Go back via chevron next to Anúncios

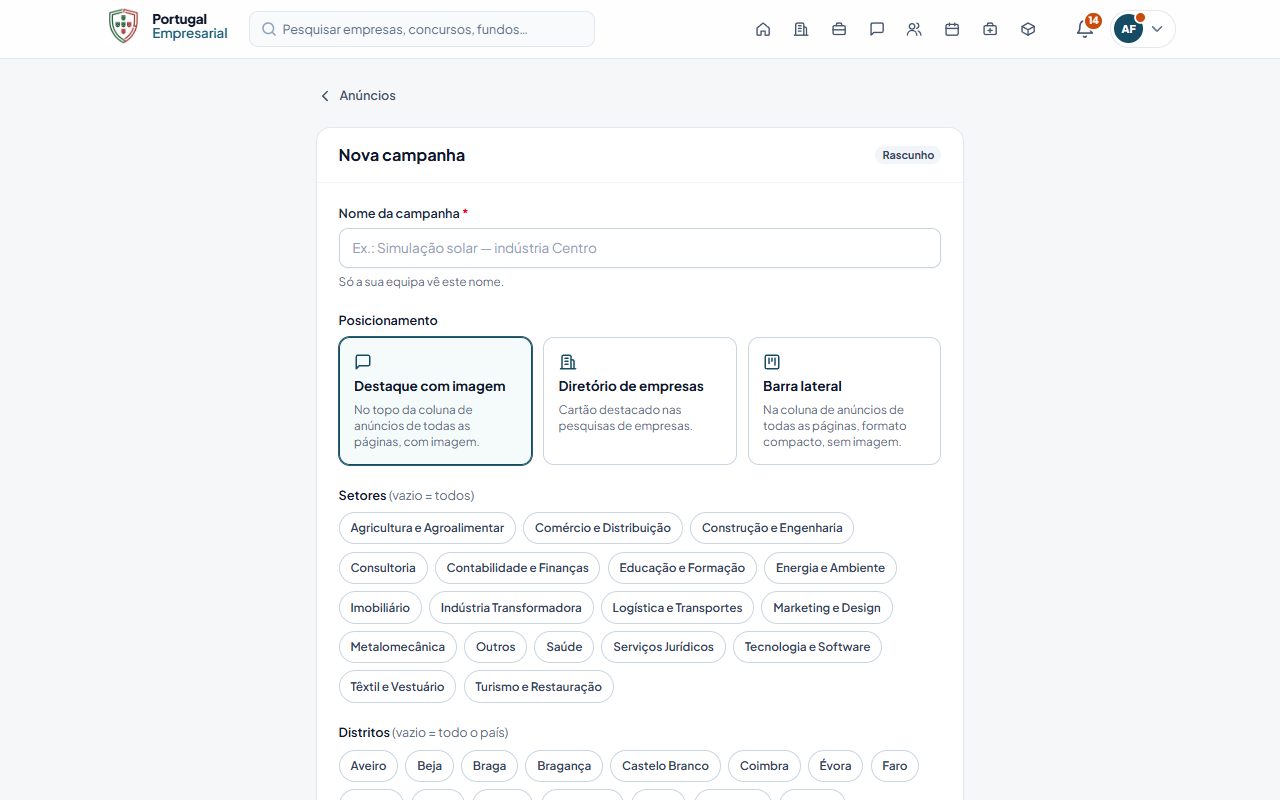(x=325, y=96)
